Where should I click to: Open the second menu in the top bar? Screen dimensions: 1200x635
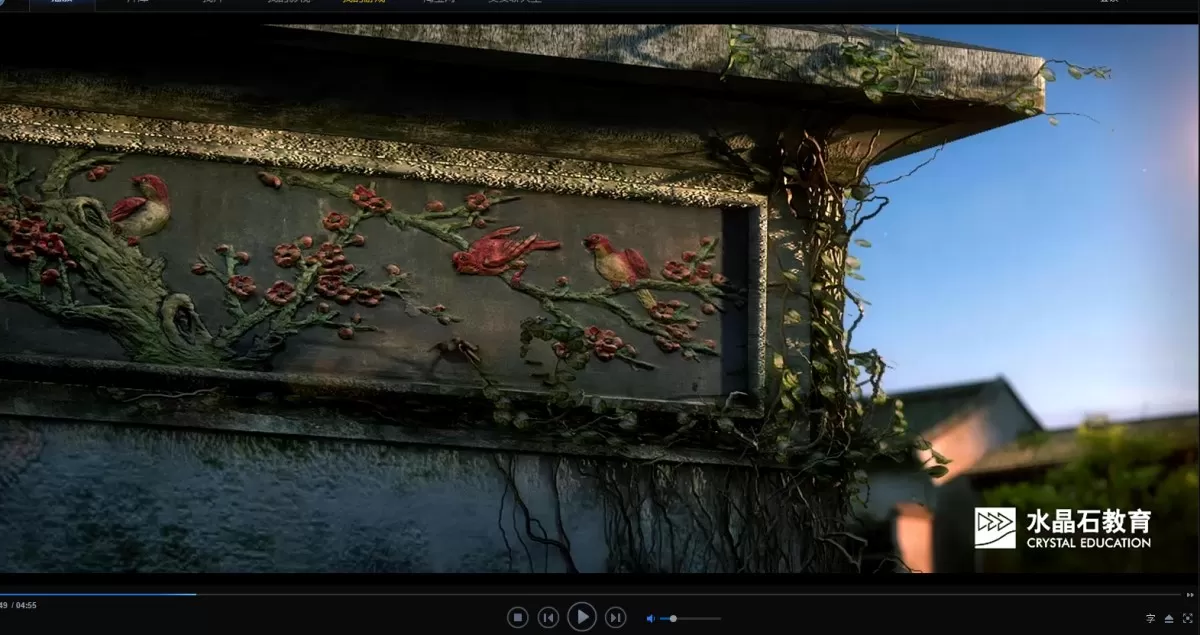pos(135,5)
